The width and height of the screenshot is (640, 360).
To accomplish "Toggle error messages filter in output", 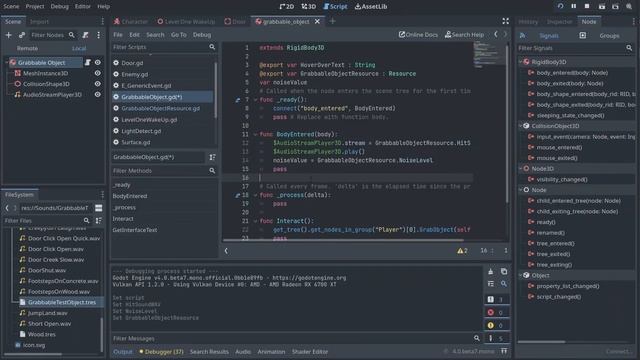I will (497, 313).
